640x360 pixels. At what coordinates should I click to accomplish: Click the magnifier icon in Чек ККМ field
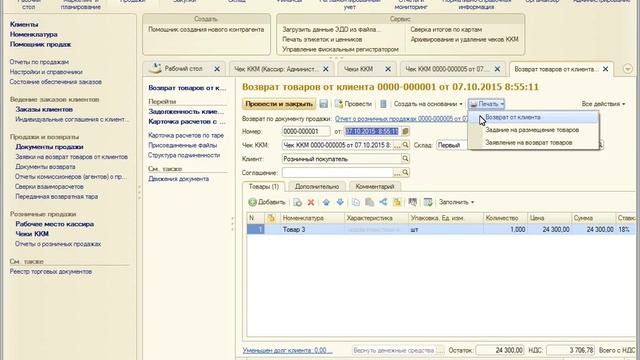tap(405, 145)
